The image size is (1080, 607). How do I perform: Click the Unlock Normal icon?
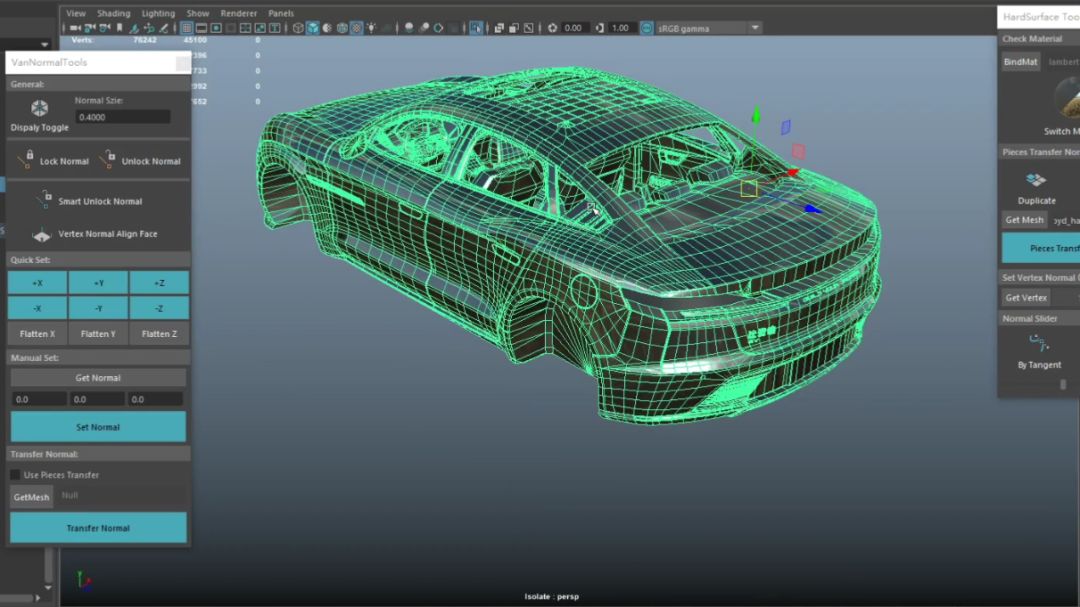(107, 160)
